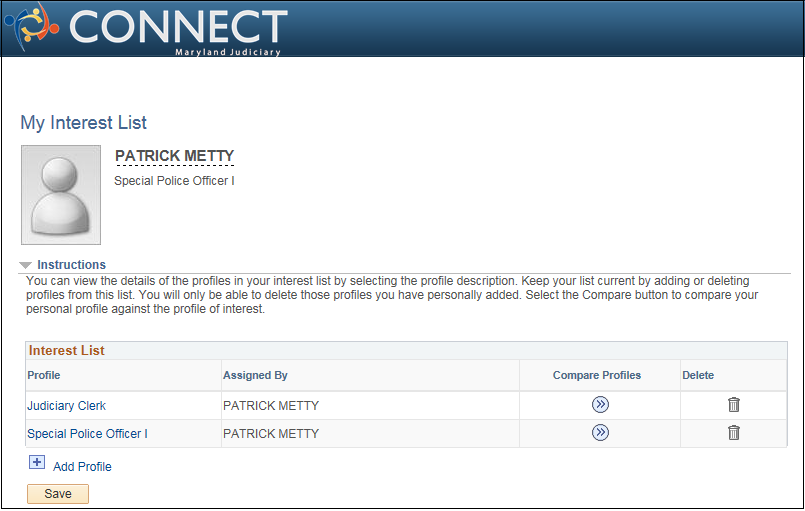Delete the Special Police Officer I profile
805x511 pixels.
(x=734, y=432)
